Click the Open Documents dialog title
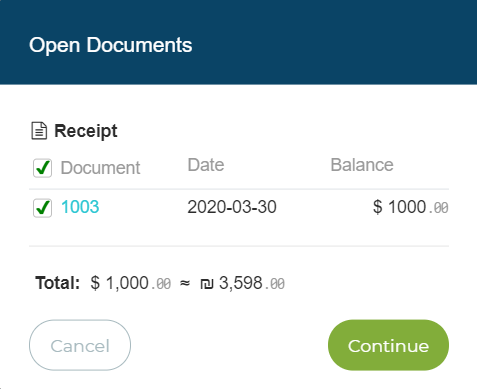This screenshot has width=477, height=389. (111, 45)
